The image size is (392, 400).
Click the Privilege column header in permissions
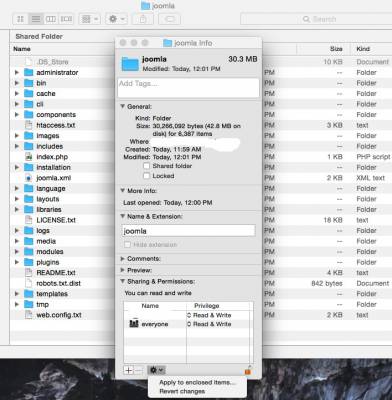click(207, 306)
